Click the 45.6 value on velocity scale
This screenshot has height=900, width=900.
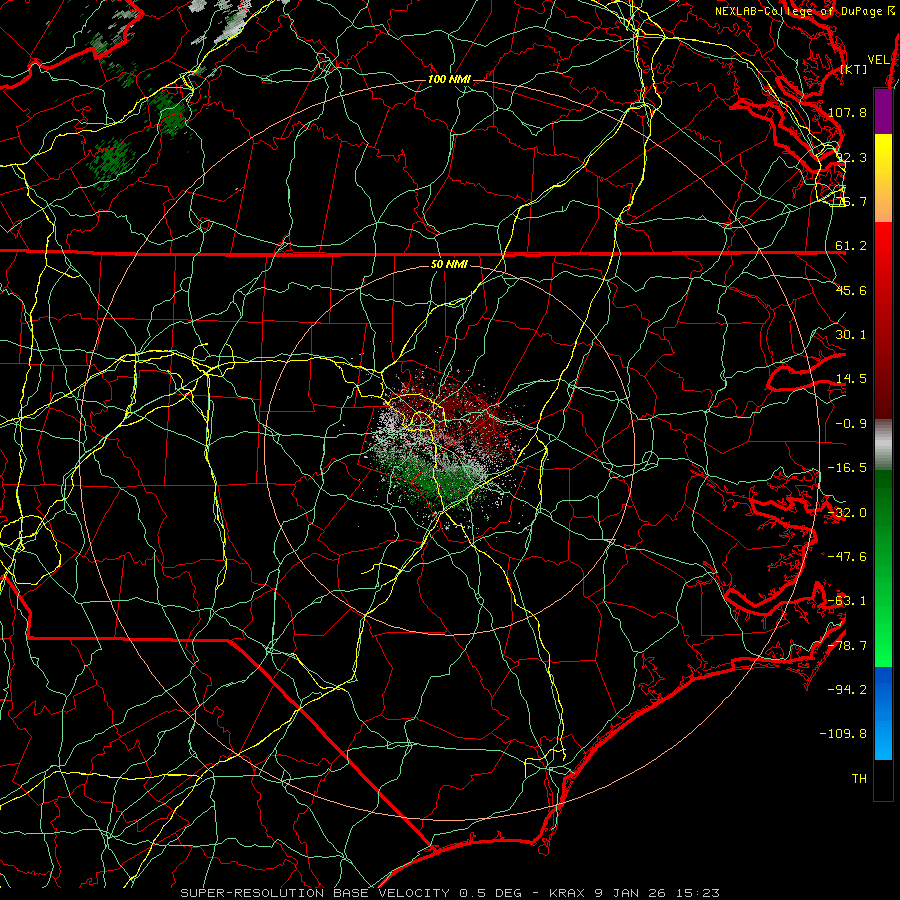tap(851, 290)
